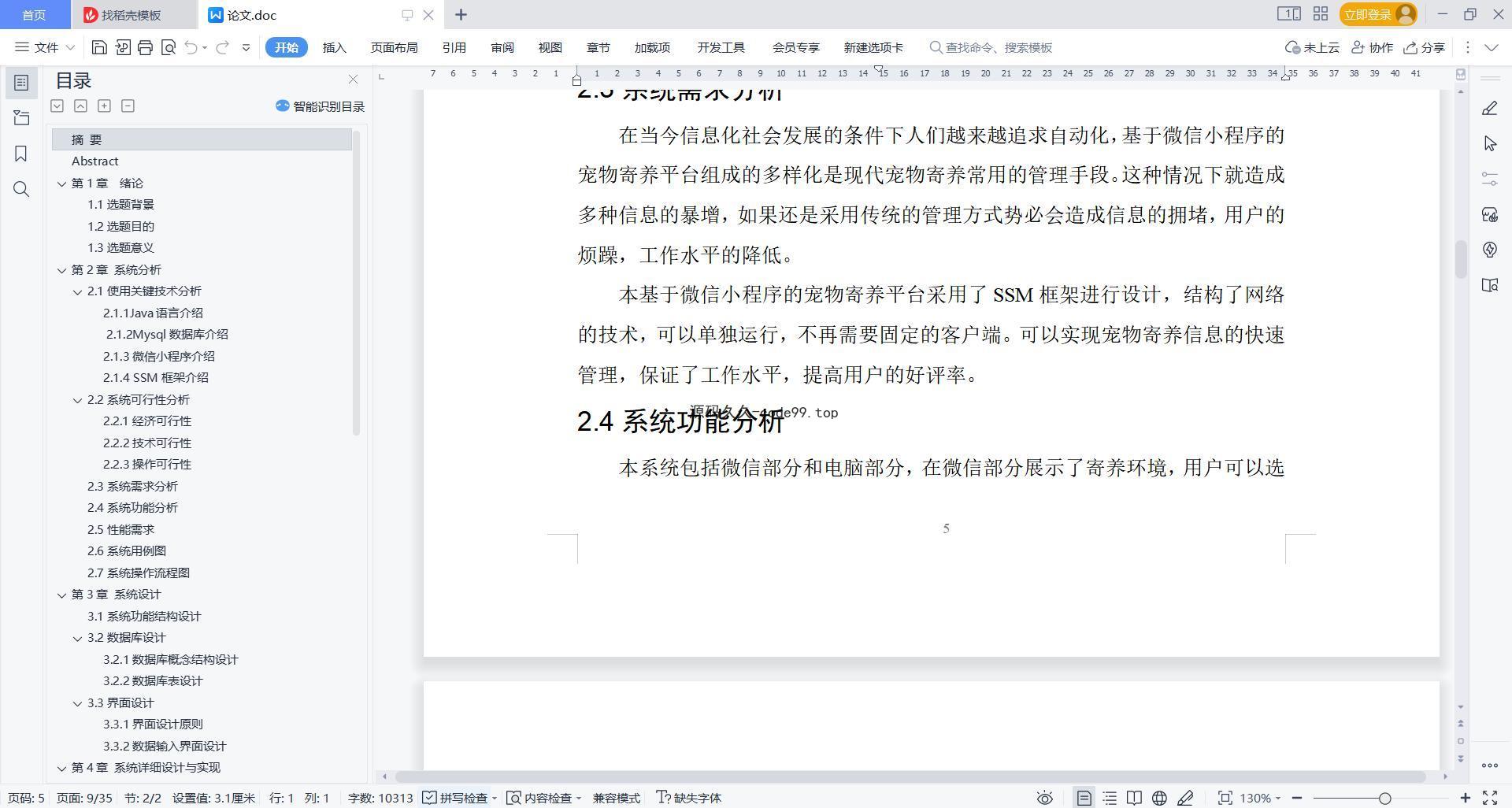
Task: Click the Print icon in quick toolbar
Action: click(145, 47)
